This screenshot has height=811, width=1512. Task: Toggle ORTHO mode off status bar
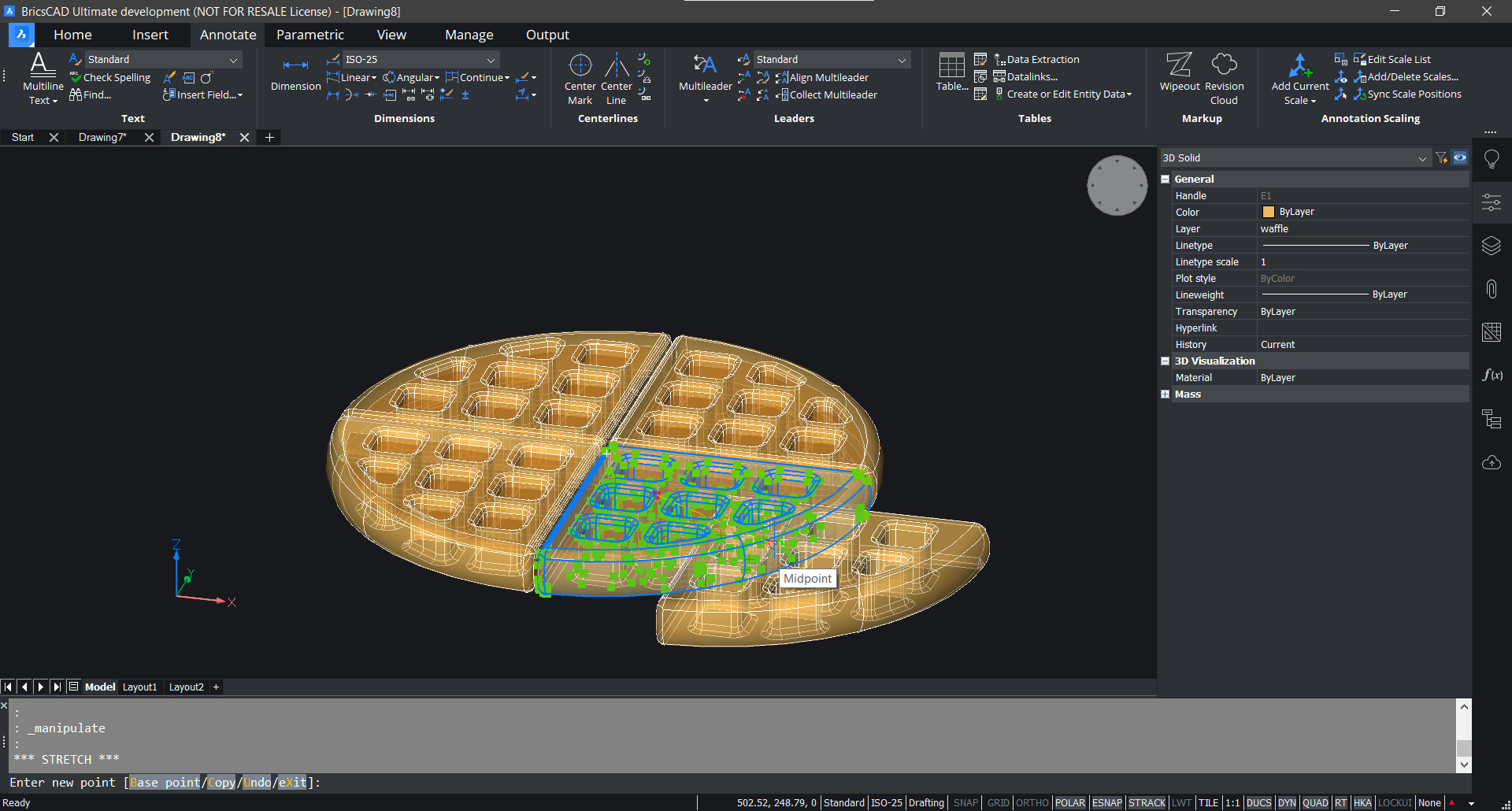[x=1032, y=802]
